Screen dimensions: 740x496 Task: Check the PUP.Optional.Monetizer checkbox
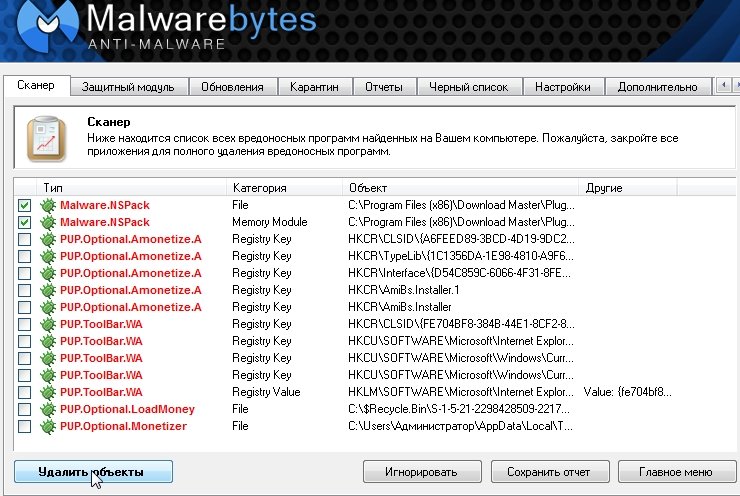point(25,426)
